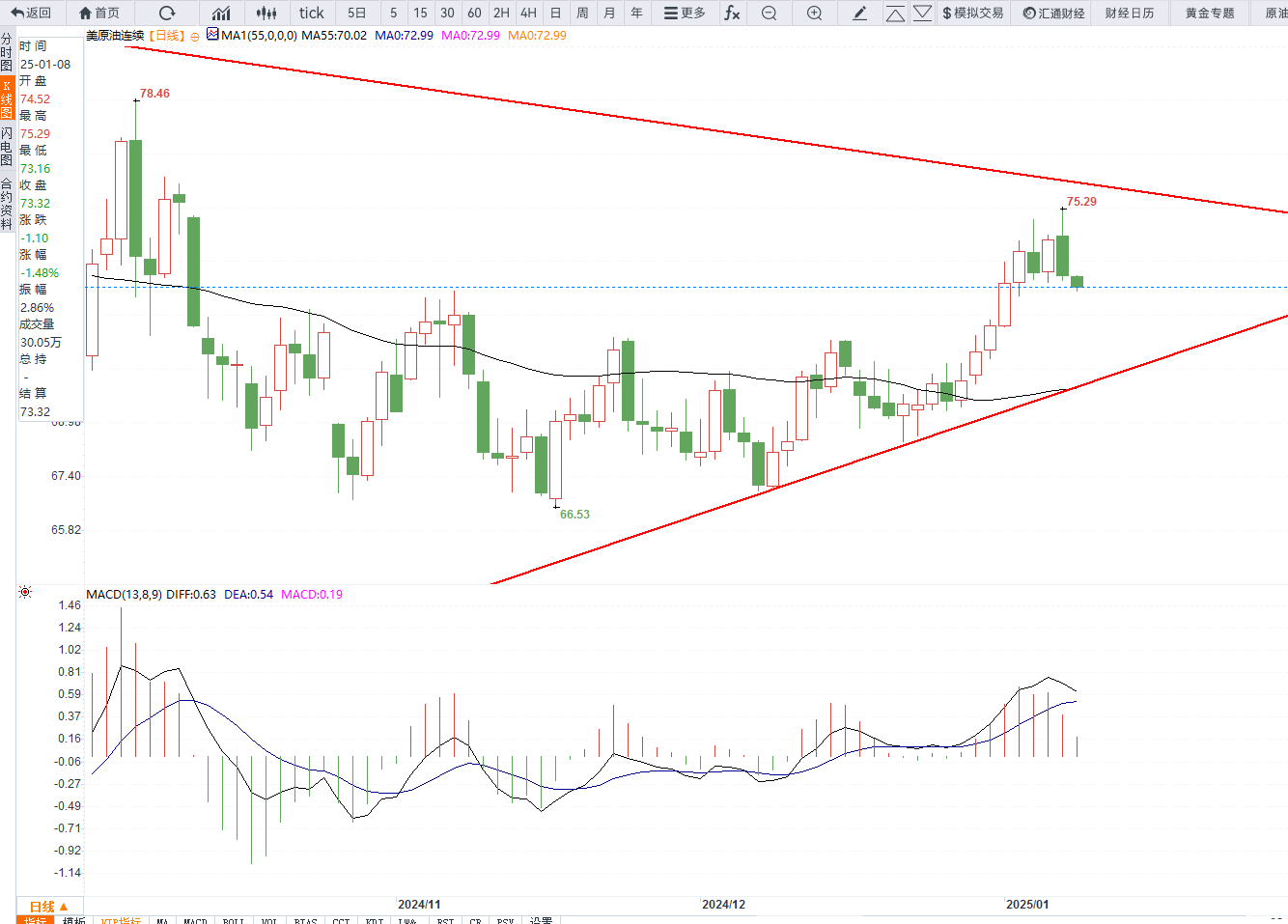Viewport: 1288px width, 924px height.
Task: Select the 模板 bottom tab
Action: pyautogui.click(x=74, y=920)
